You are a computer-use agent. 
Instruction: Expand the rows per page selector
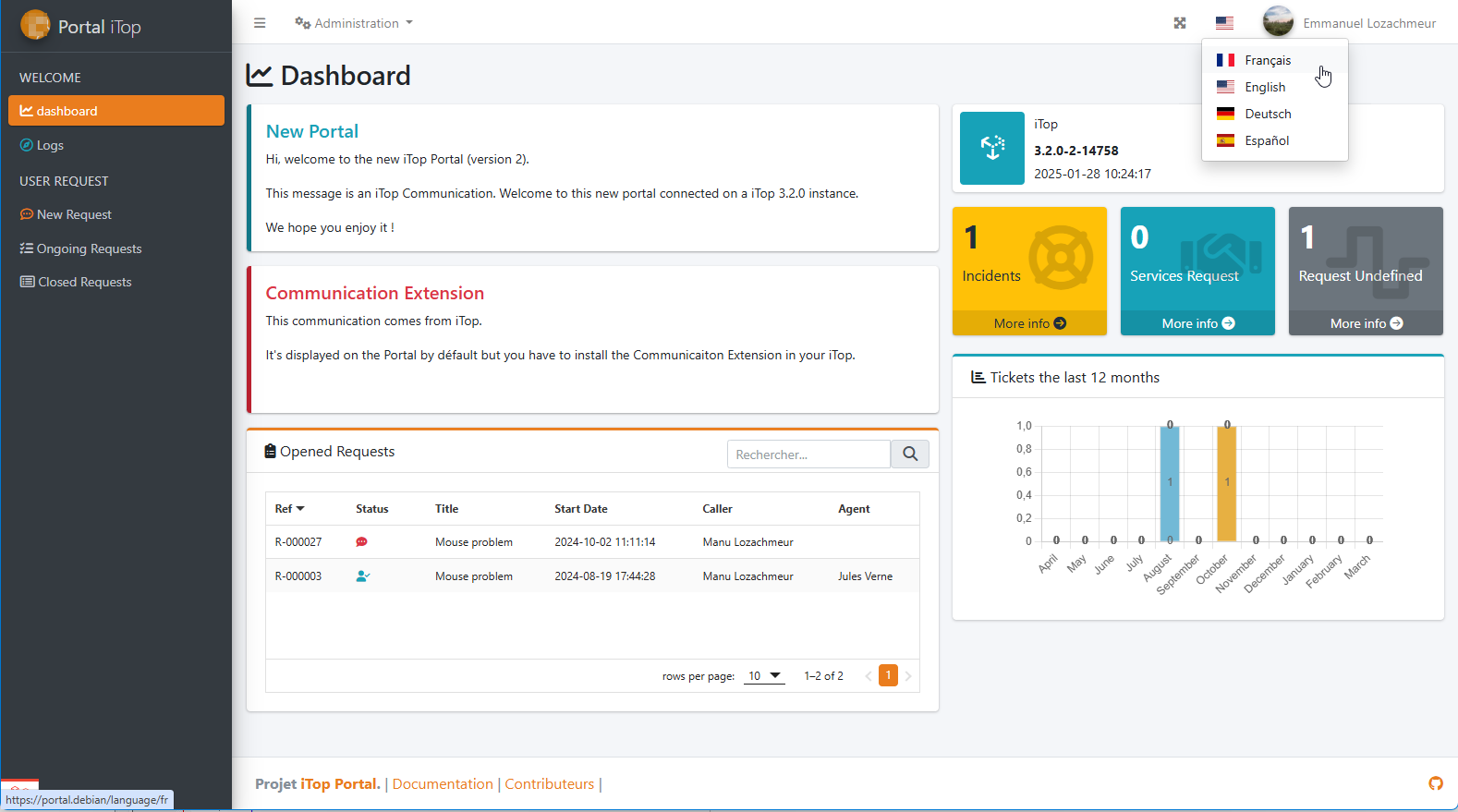[764, 676]
